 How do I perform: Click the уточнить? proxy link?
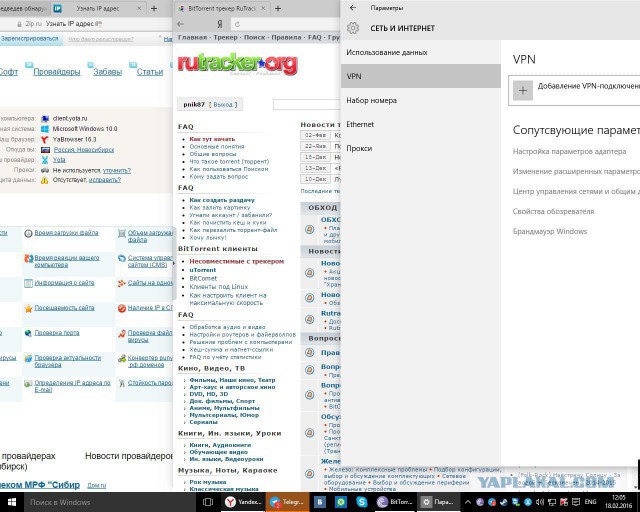(117, 170)
